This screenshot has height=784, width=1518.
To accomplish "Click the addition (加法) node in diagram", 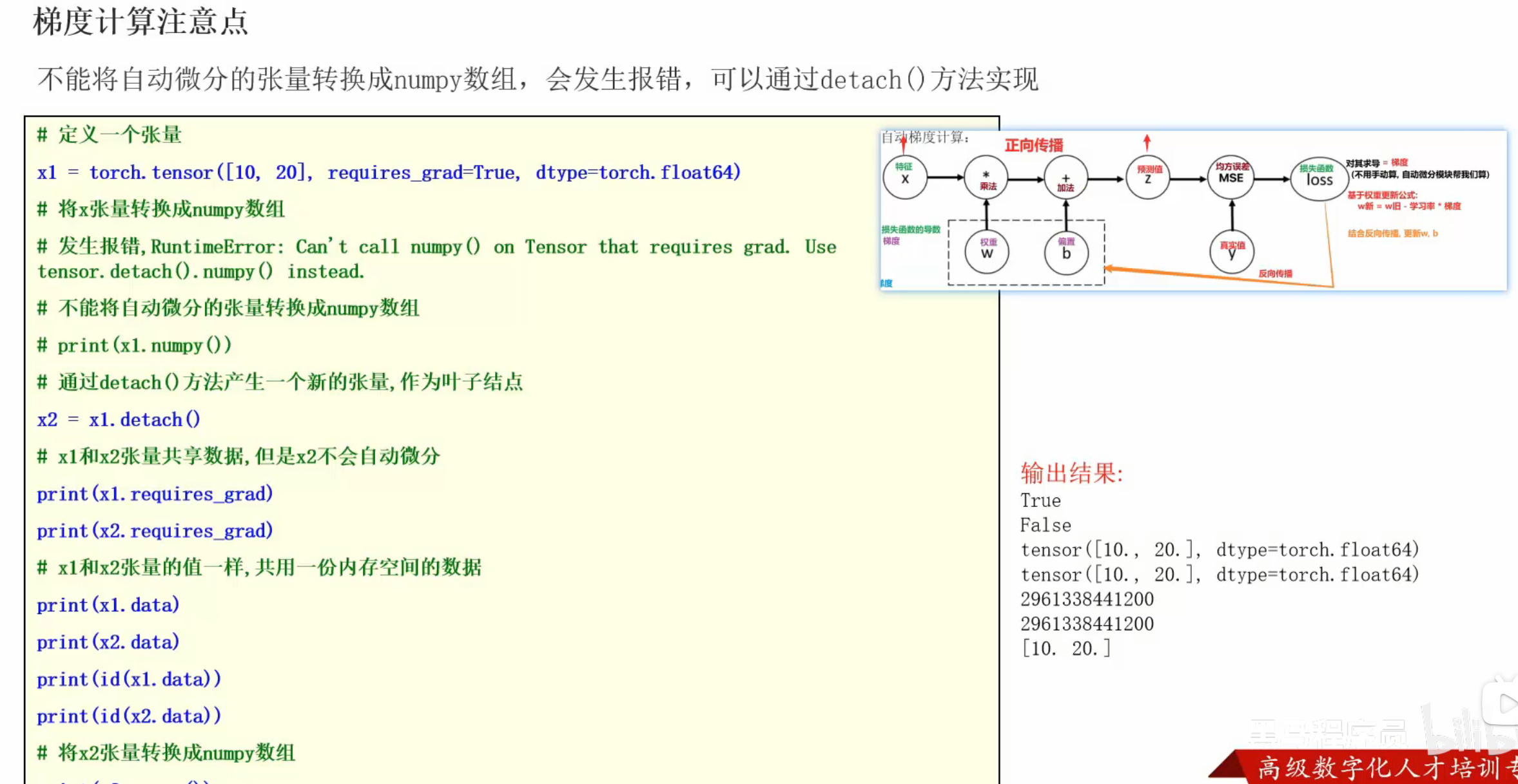I will [1066, 178].
